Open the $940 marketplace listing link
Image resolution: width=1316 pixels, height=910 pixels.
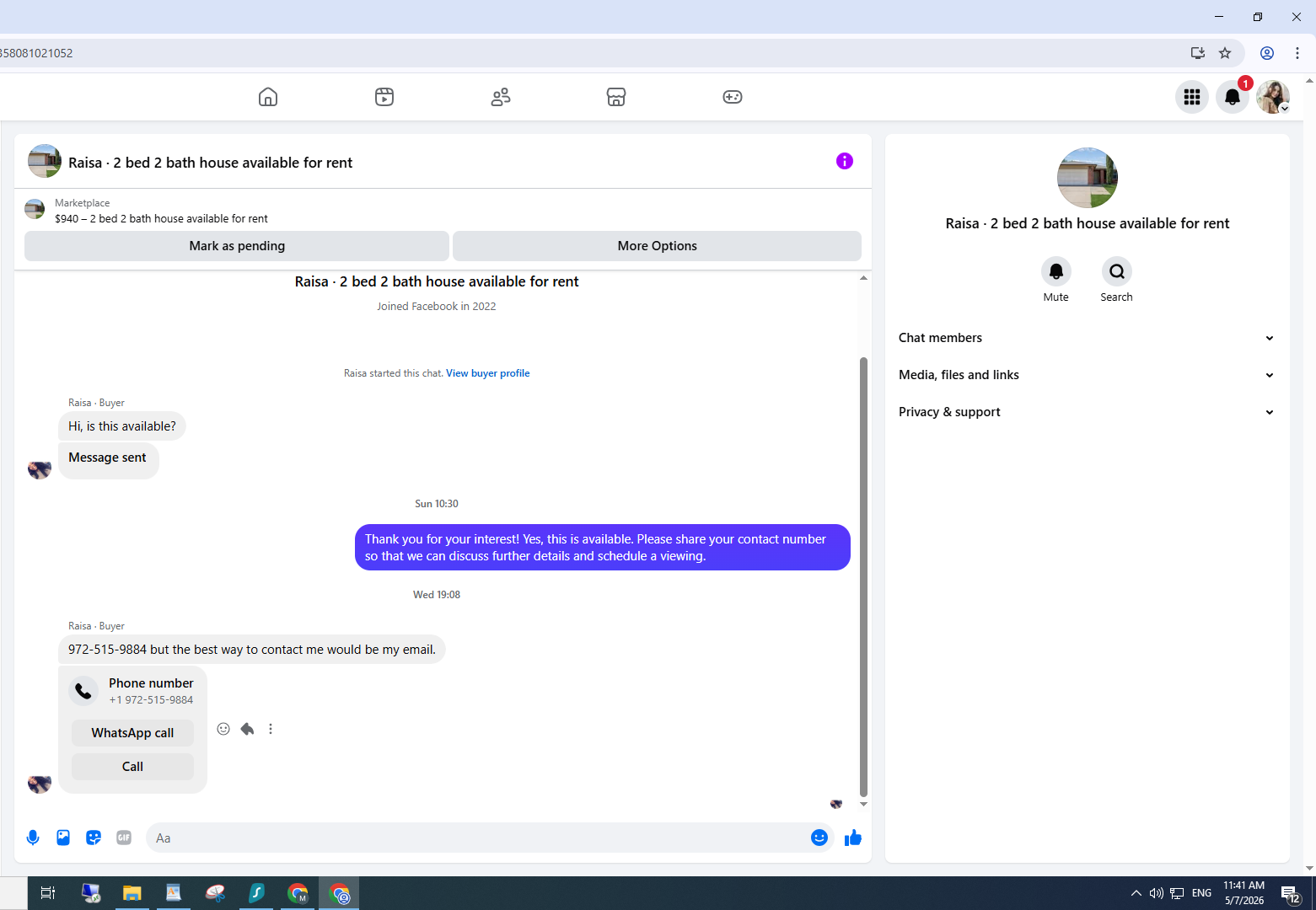point(161,219)
